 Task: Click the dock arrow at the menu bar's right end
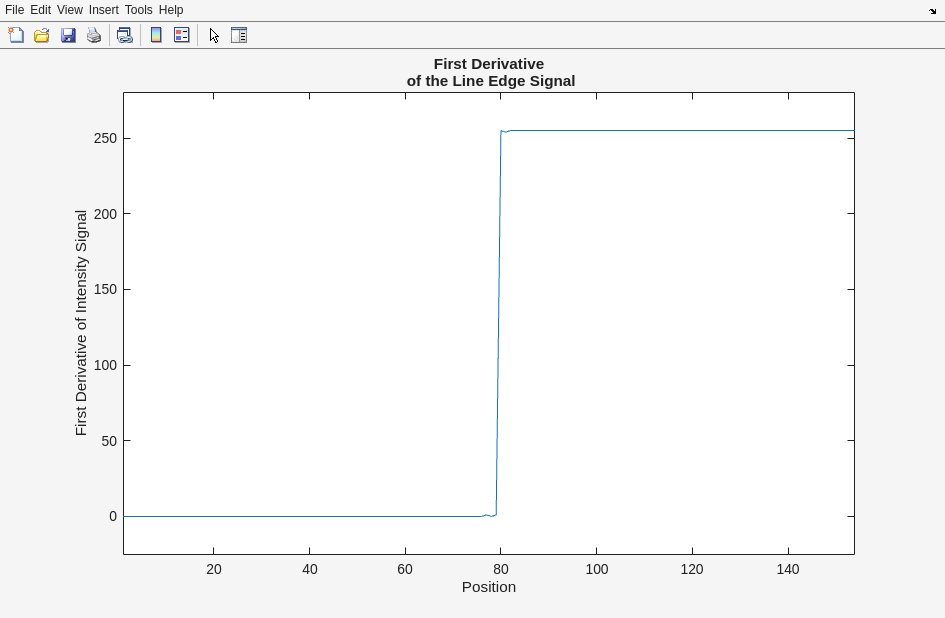click(x=932, y=11)
